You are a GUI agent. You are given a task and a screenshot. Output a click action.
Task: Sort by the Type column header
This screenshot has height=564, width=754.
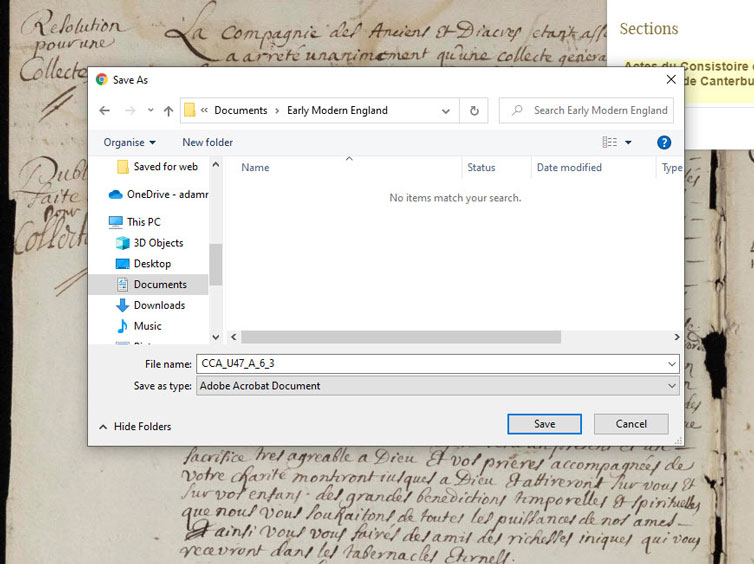coord(670,167)
